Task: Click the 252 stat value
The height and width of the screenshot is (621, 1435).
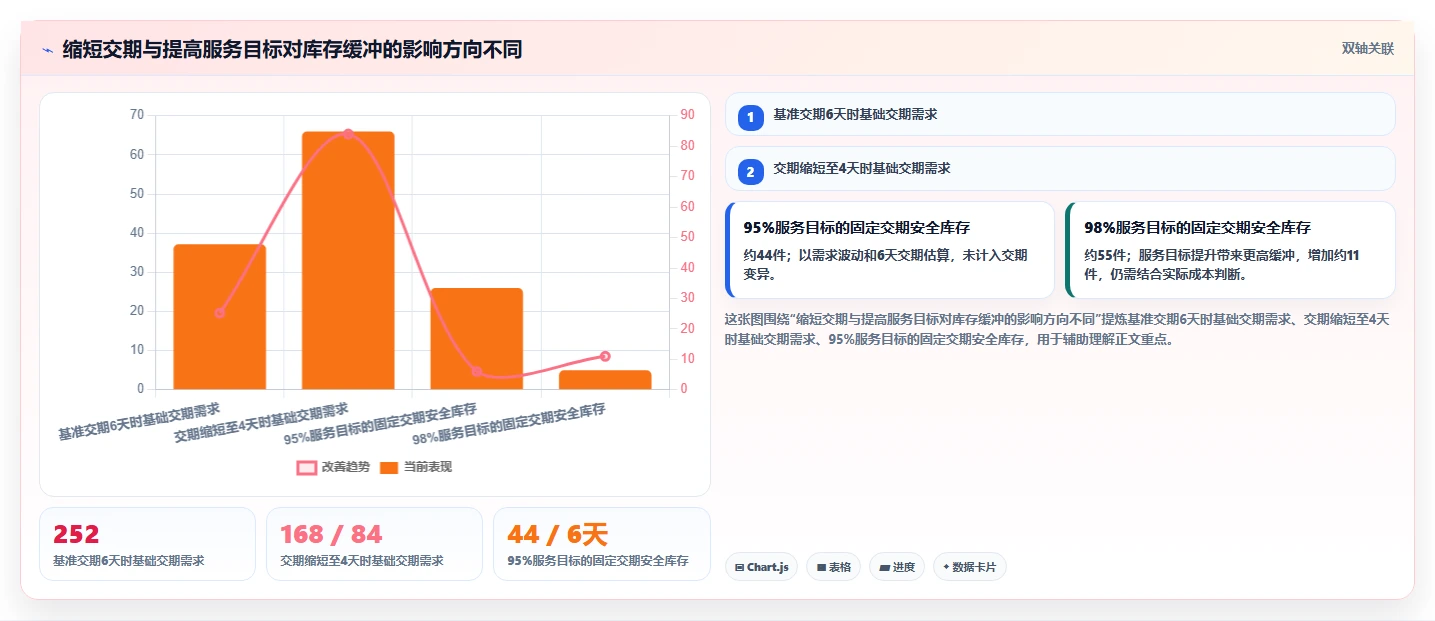Action: coord(76,535)
